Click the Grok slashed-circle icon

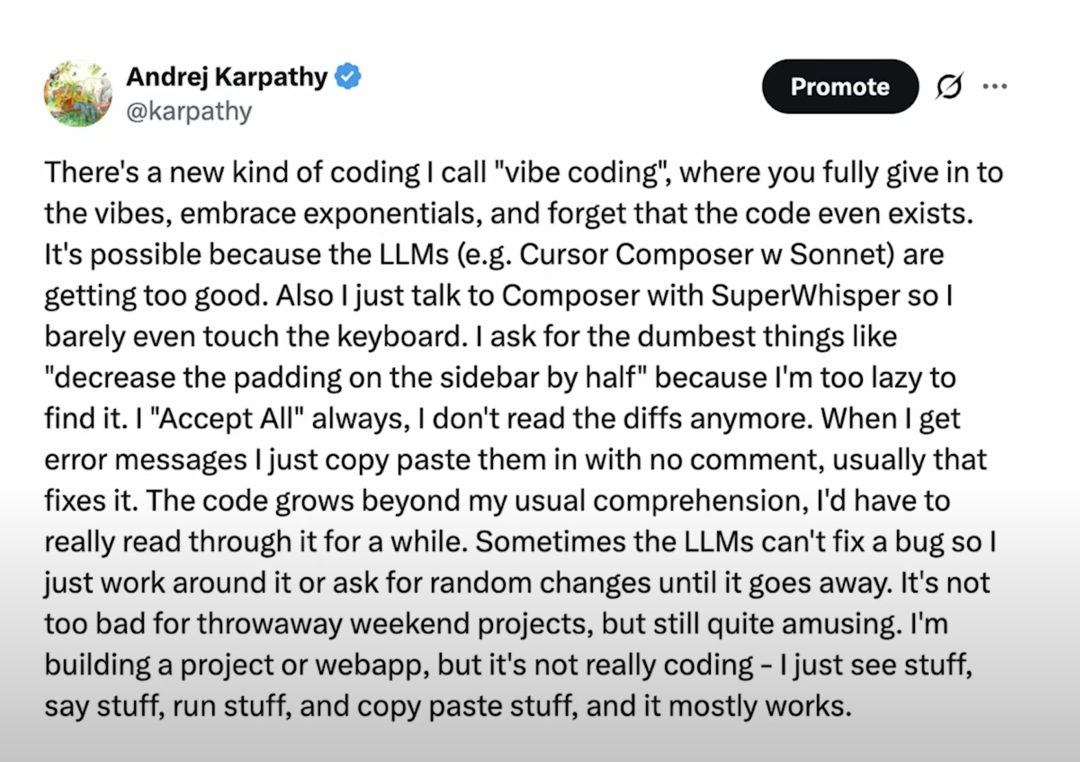[949, 87]
